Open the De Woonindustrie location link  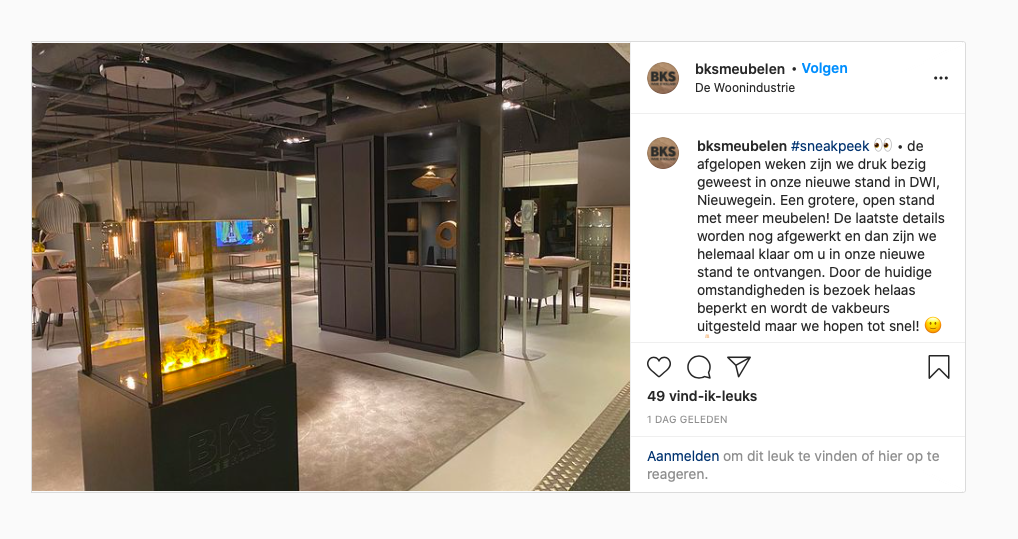[745, 88]
